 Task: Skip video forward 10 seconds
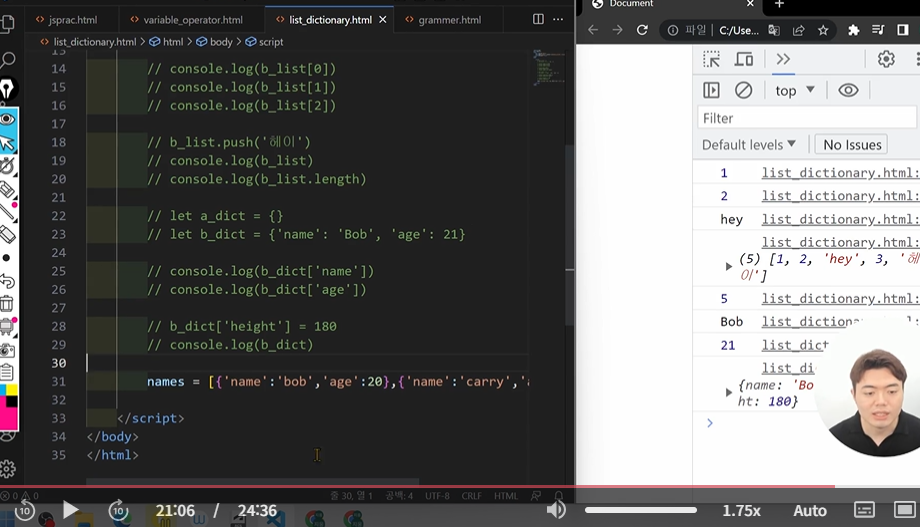click(x=118, y=510)
